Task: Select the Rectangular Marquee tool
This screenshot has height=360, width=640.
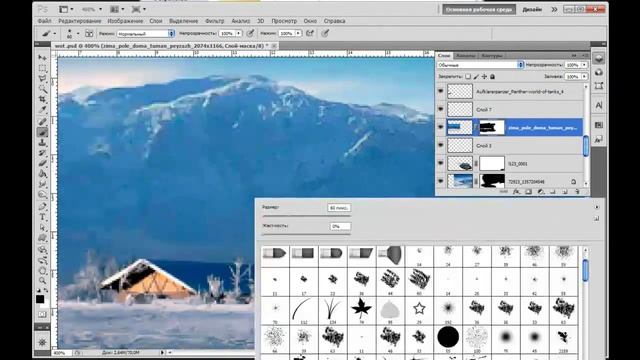Action: tap(42, 68)
